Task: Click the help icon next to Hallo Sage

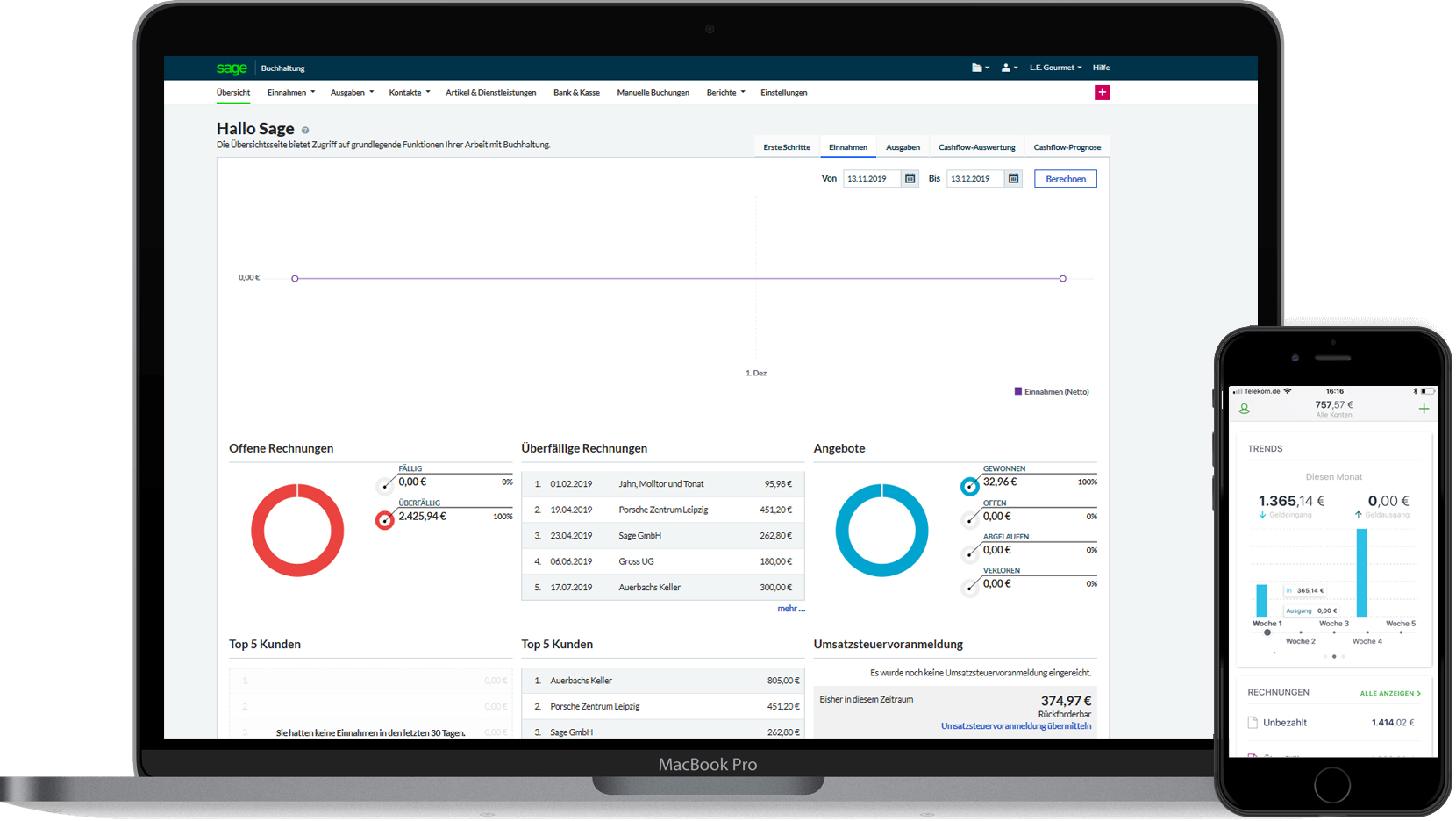Action: pos(305,131)
